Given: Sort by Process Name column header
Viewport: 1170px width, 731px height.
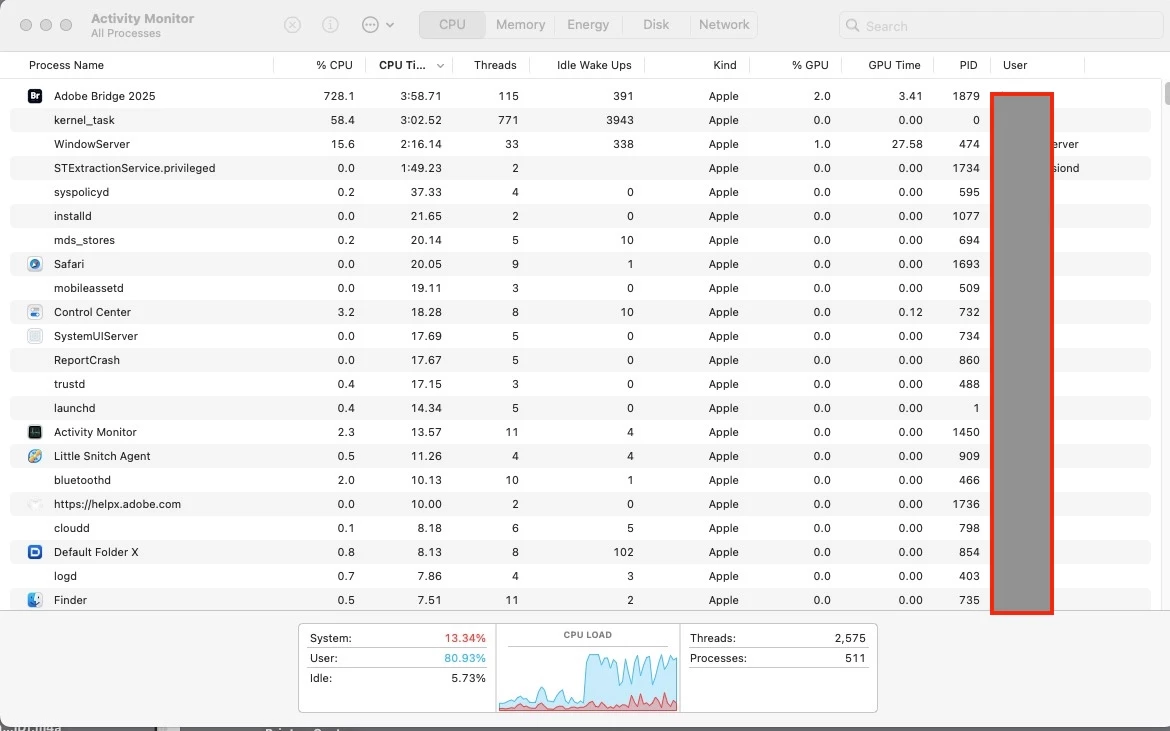Looking at the screenshot, I should pyautogui.click(x=66, y=65).
